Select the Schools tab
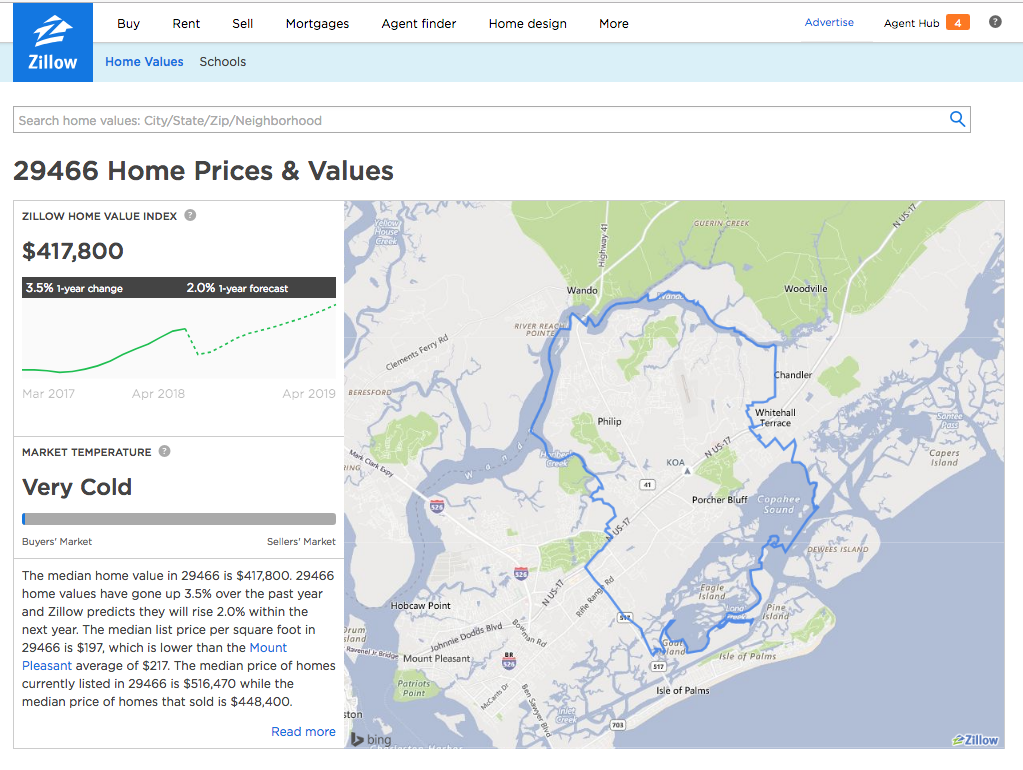This screenshot has height=770, width=1023. point(222,61)
